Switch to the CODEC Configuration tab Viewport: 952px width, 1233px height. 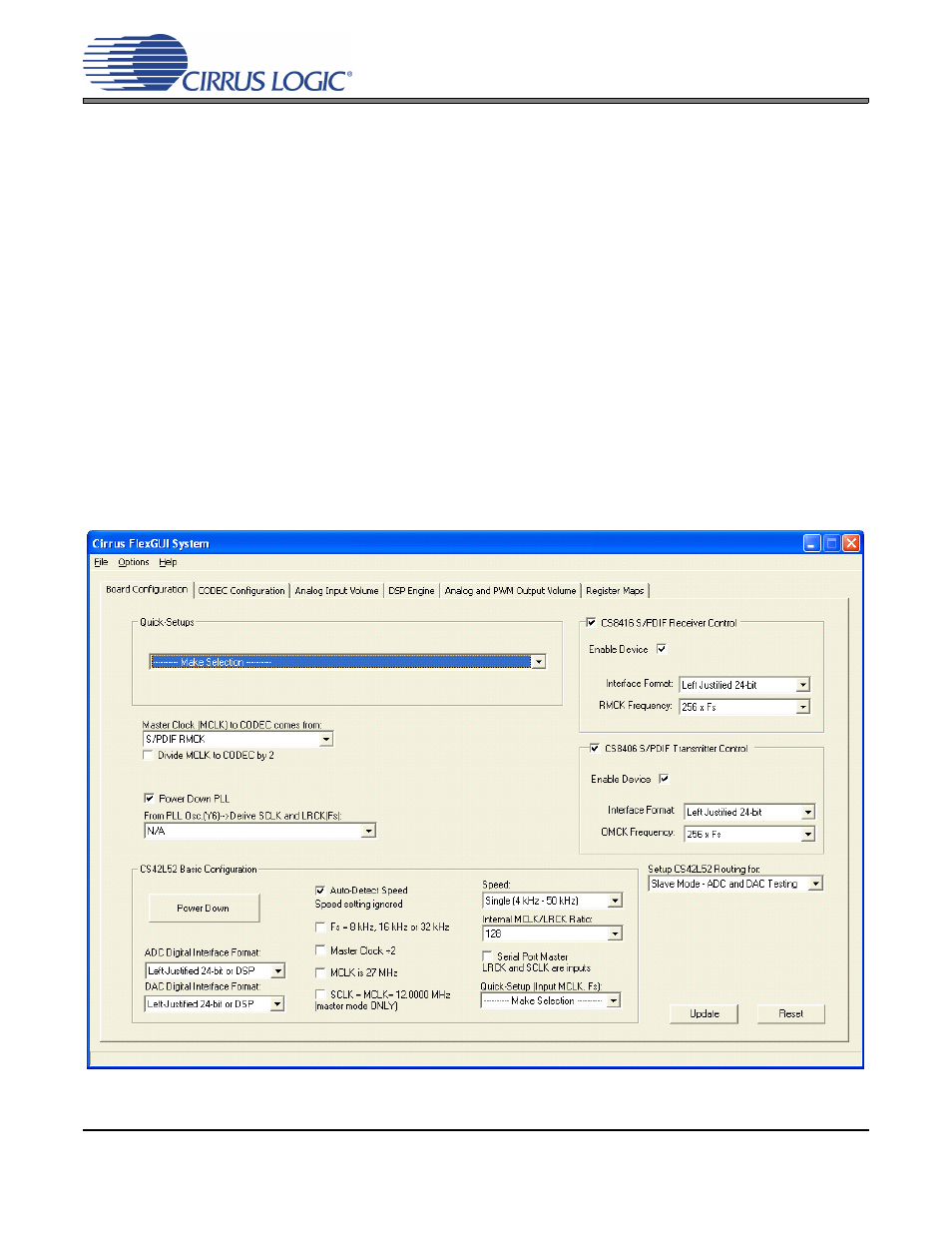(x=241, y=591)
